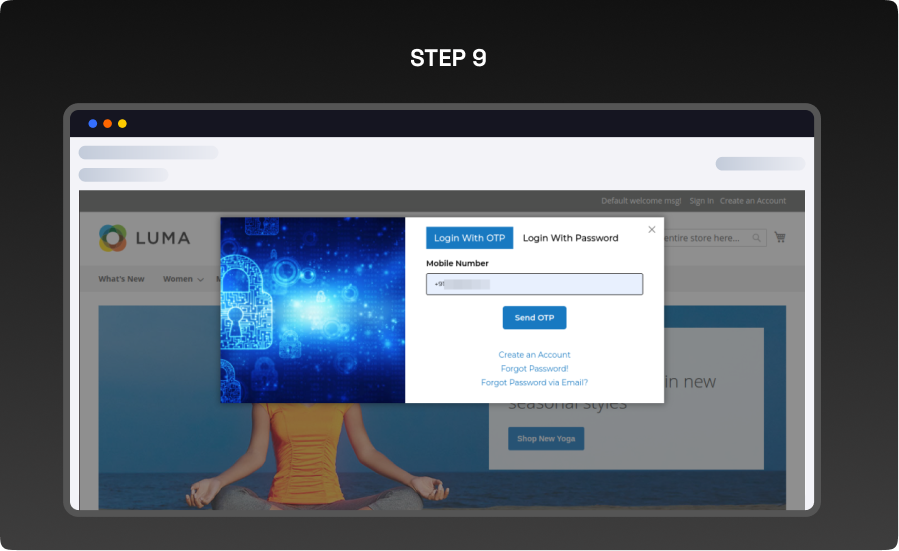Close the login popup with X
899x551 pixels.
(x=652, y=229)
